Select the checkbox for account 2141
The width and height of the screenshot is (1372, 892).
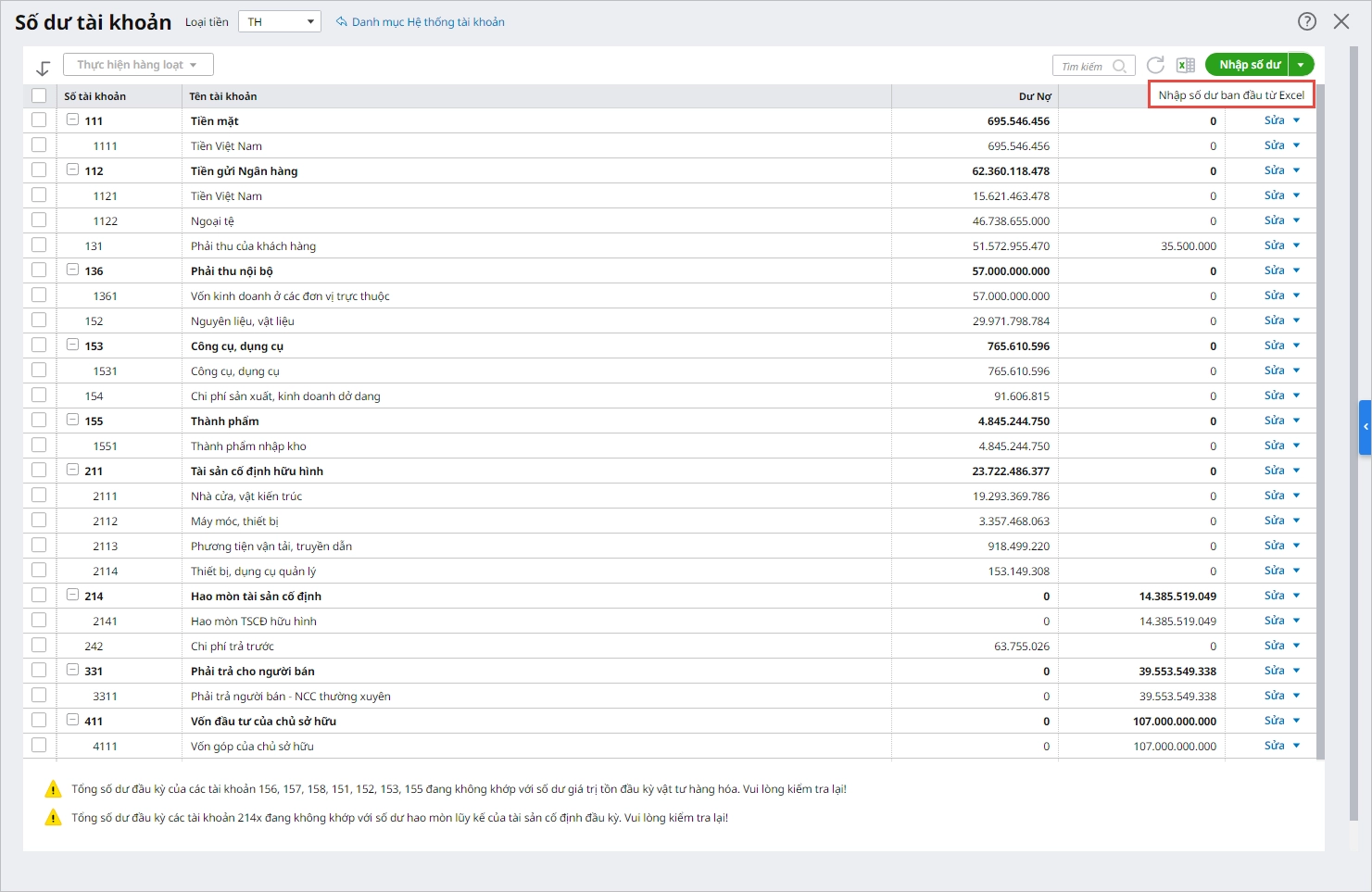(x=38, y=621)
